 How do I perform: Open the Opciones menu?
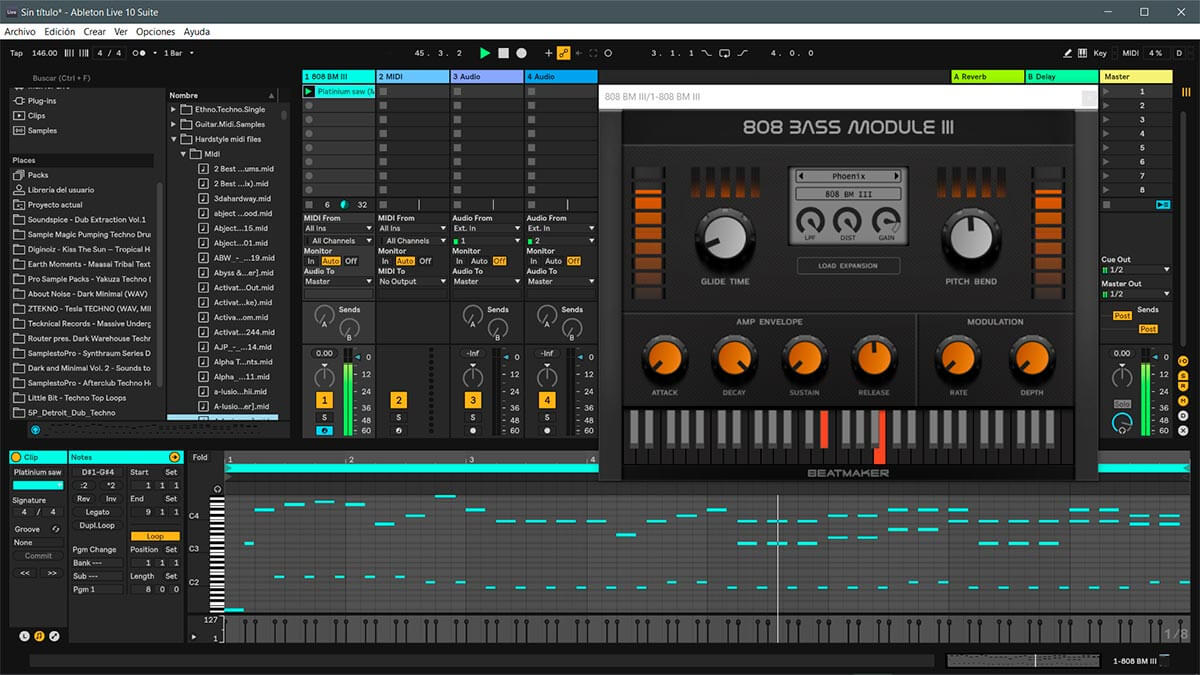pyautogui.click(x=155, y=31)
